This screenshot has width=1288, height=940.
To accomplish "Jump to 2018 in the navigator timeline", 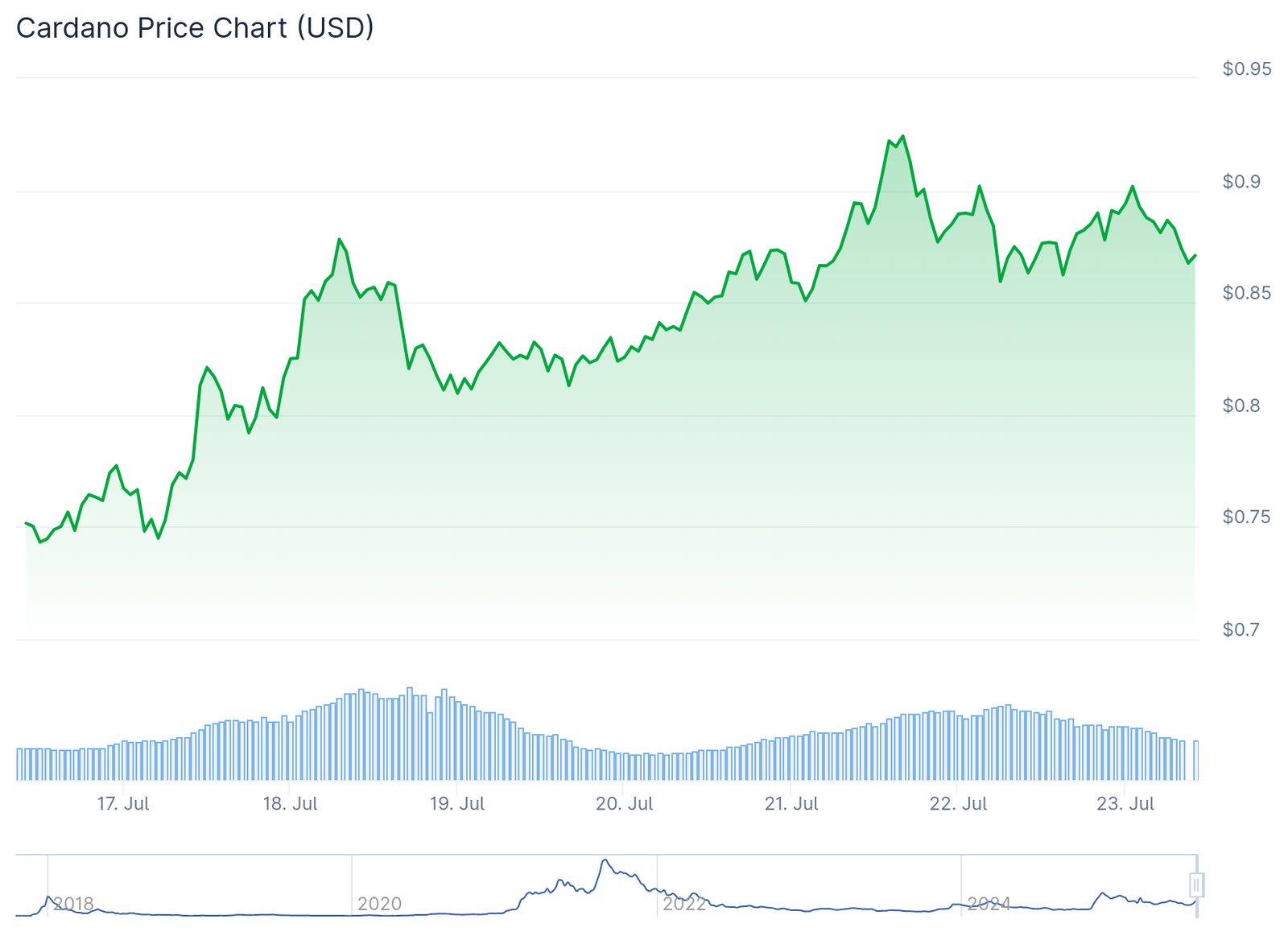I will [73, 904].
